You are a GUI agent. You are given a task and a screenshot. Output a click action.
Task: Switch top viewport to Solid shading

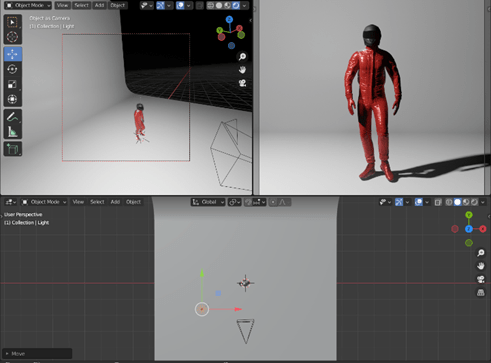click(219, 6)
